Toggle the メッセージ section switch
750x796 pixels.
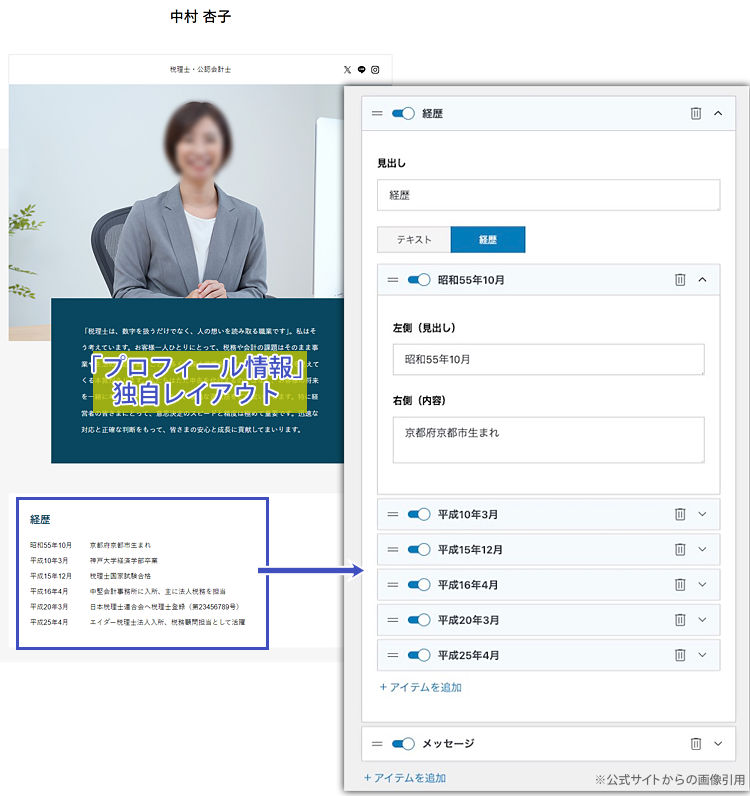pyautogui.click(x=403, y=744)
